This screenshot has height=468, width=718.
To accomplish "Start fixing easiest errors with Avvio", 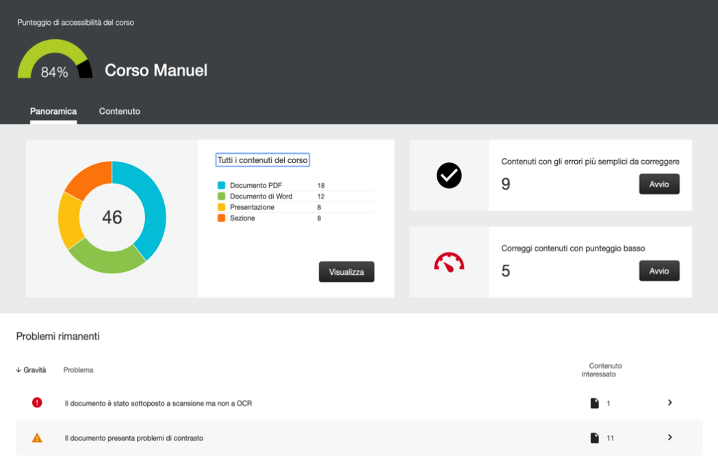I will [659, 184].
